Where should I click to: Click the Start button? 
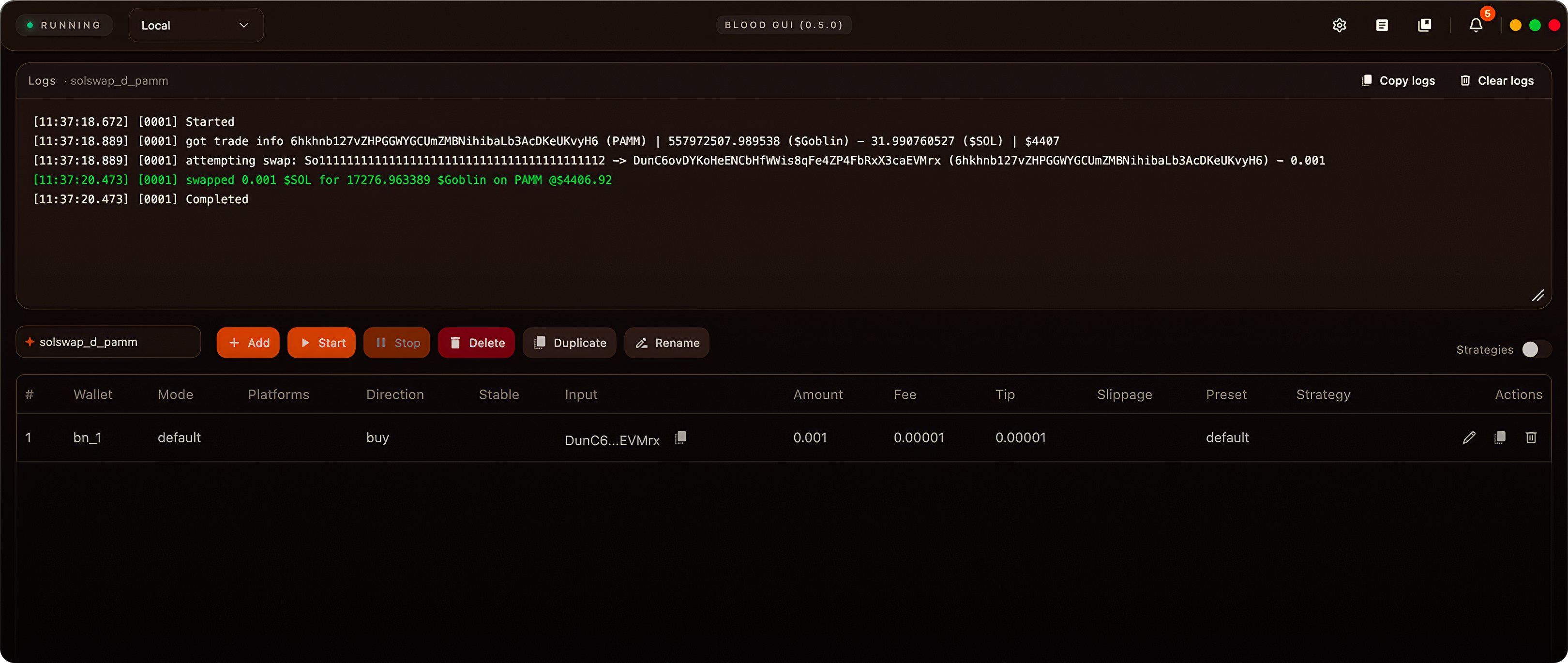coord(321,343)
